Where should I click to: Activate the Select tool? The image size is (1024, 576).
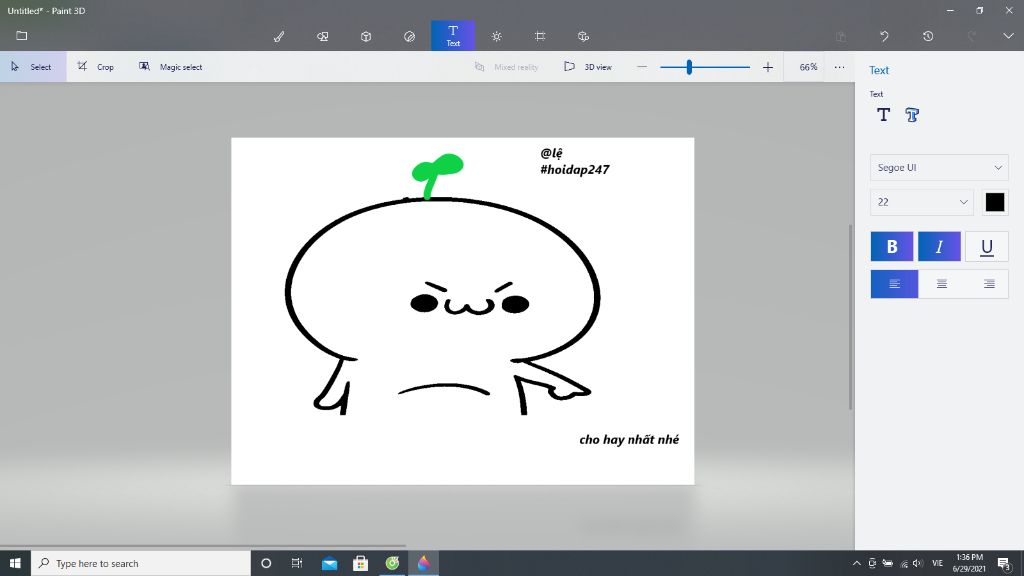tap(33, 67)
